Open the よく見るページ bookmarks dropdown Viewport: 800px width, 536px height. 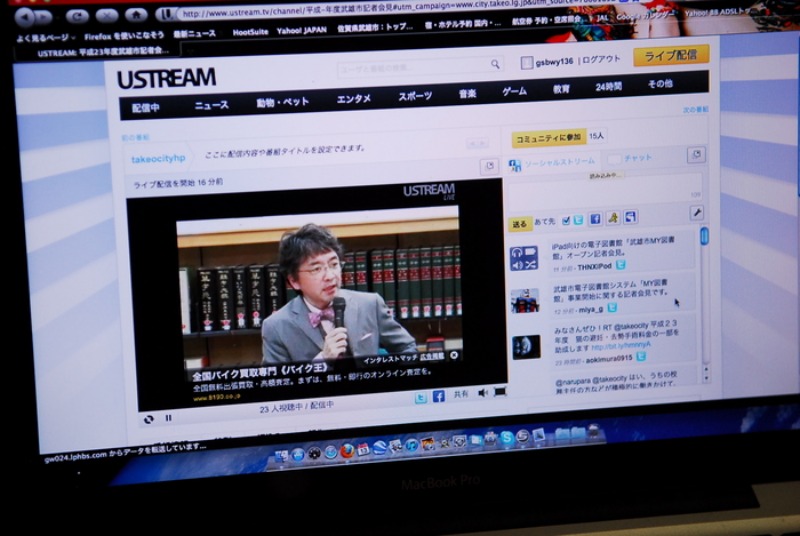coord(46,38)
